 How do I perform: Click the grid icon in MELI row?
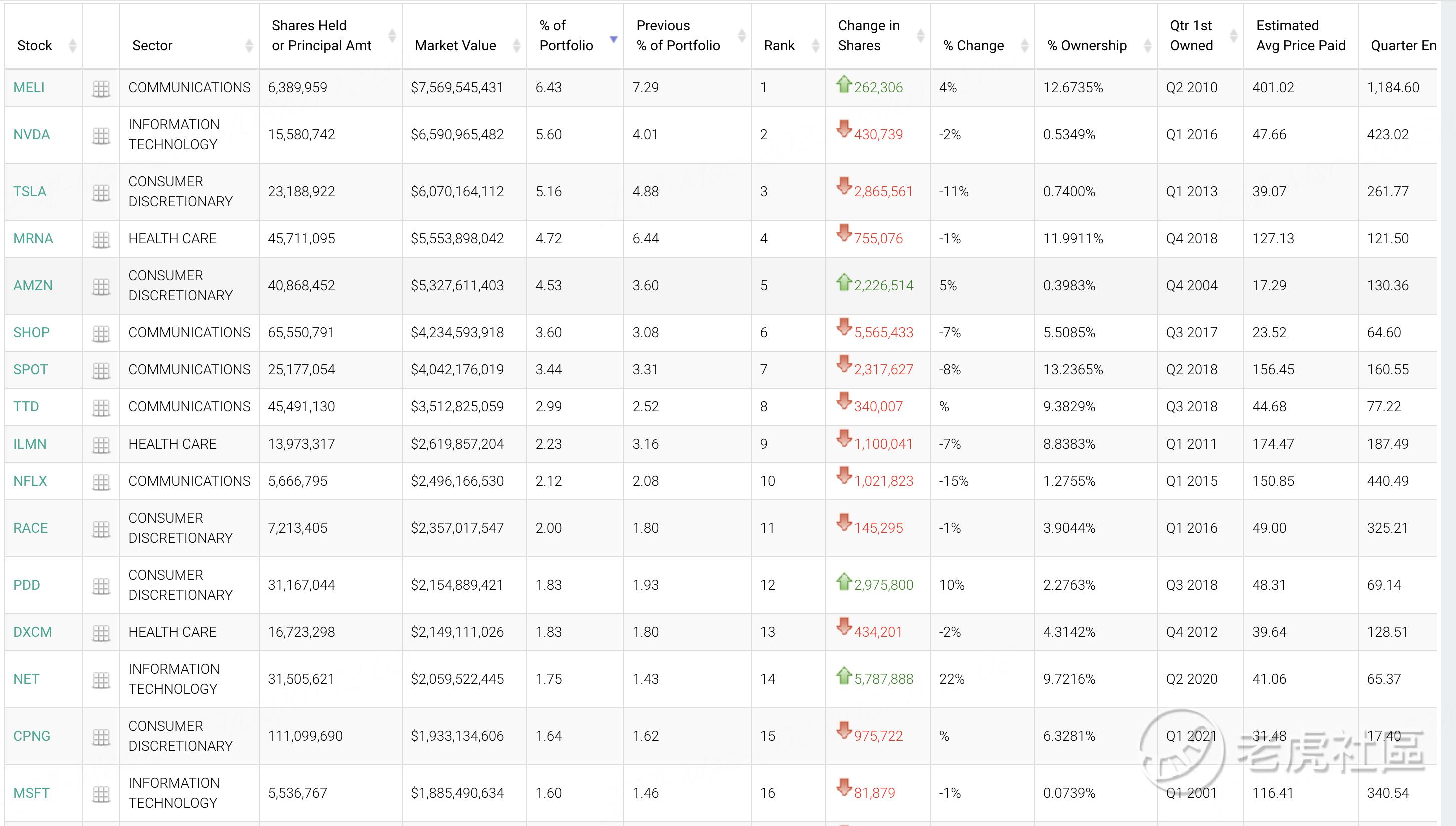(101, 89)
